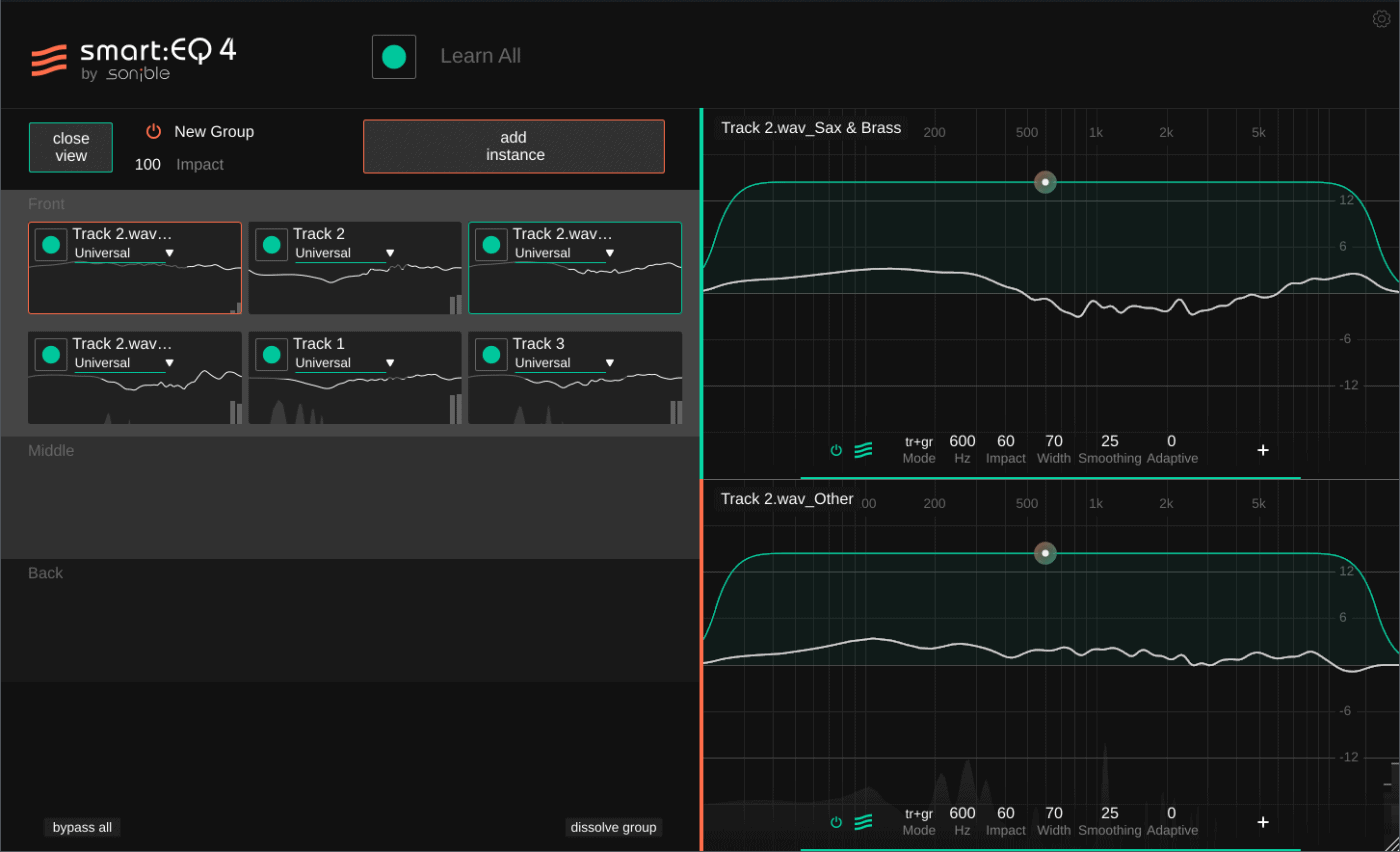This screenshot has width=1400, height=852.
Task: Click the Track 2.wav_Other title
Action: (x=787, y=499)
